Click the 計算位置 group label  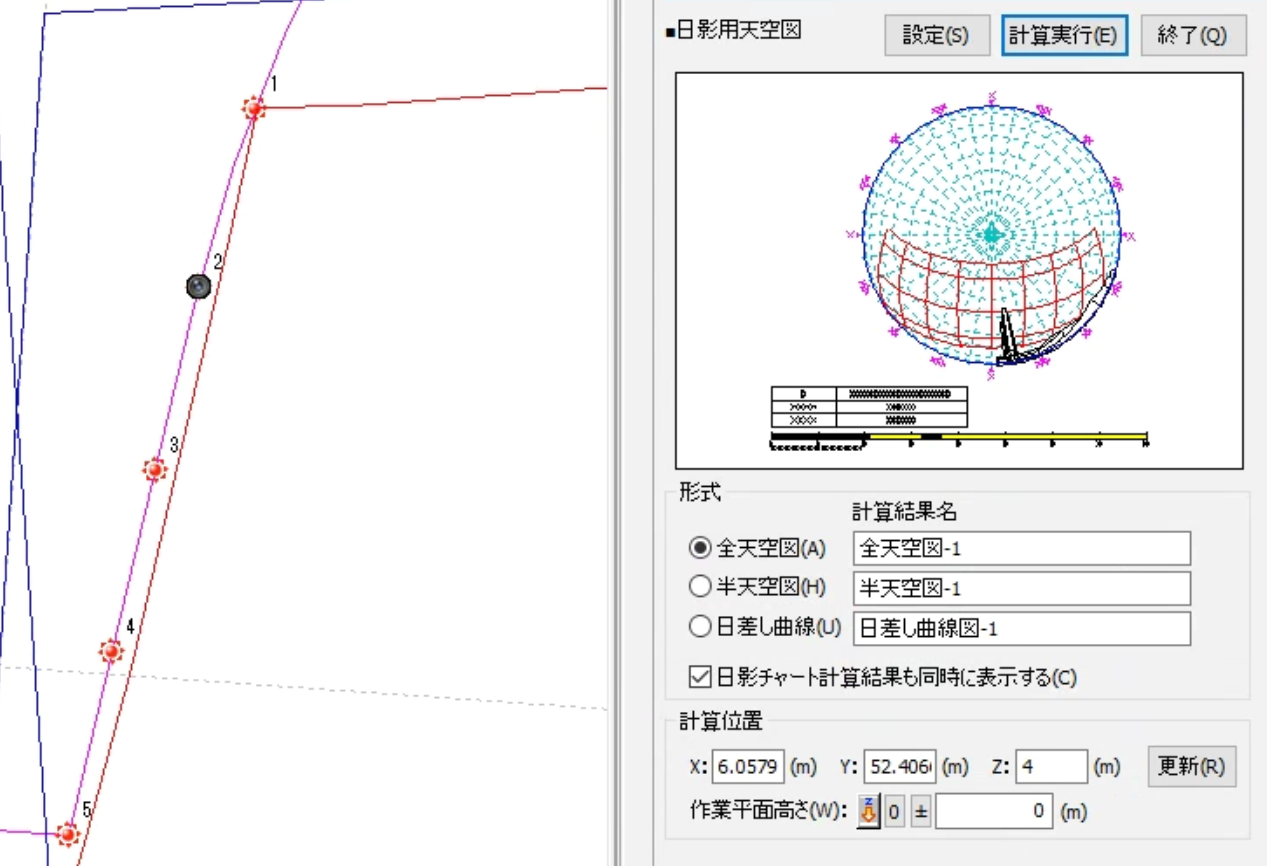tap(721, 721)
